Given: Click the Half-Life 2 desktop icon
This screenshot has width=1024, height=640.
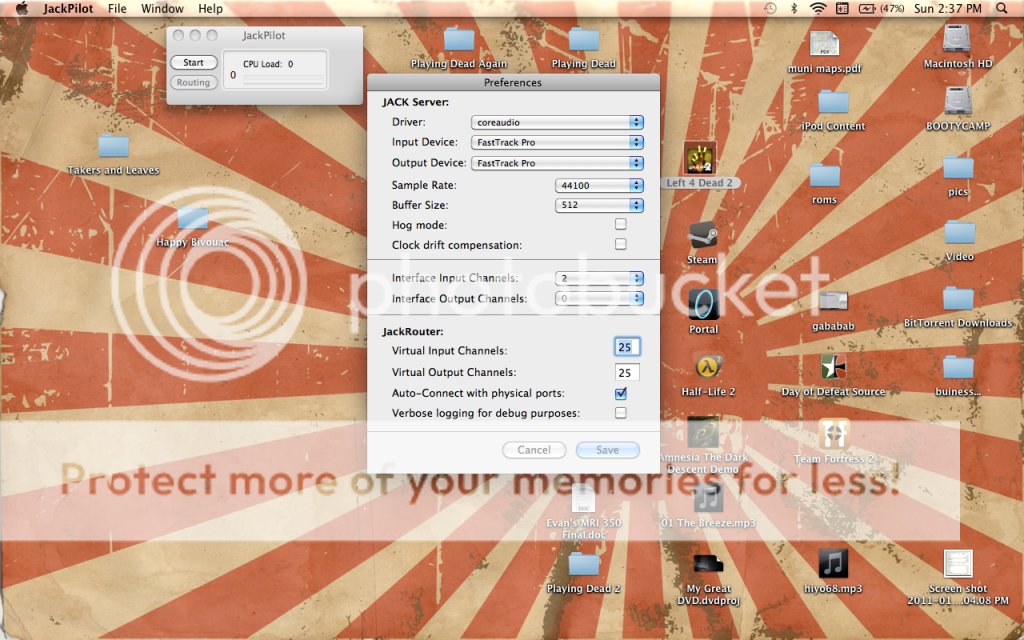Looking at the screenshot, I should point(708,367).
